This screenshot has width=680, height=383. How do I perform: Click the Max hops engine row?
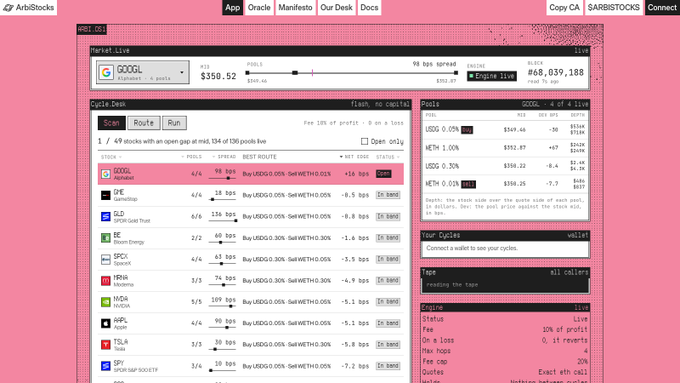[x=505, y=351]
